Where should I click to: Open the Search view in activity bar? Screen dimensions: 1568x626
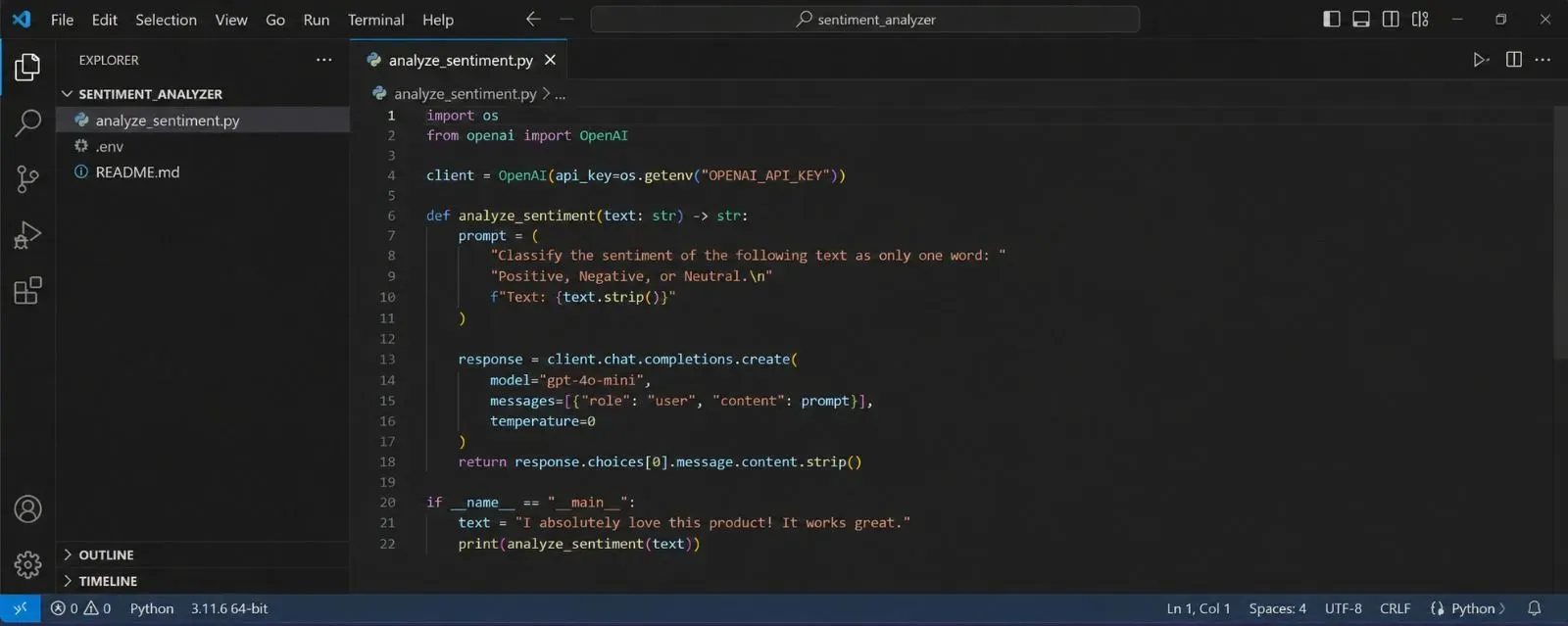27,122
